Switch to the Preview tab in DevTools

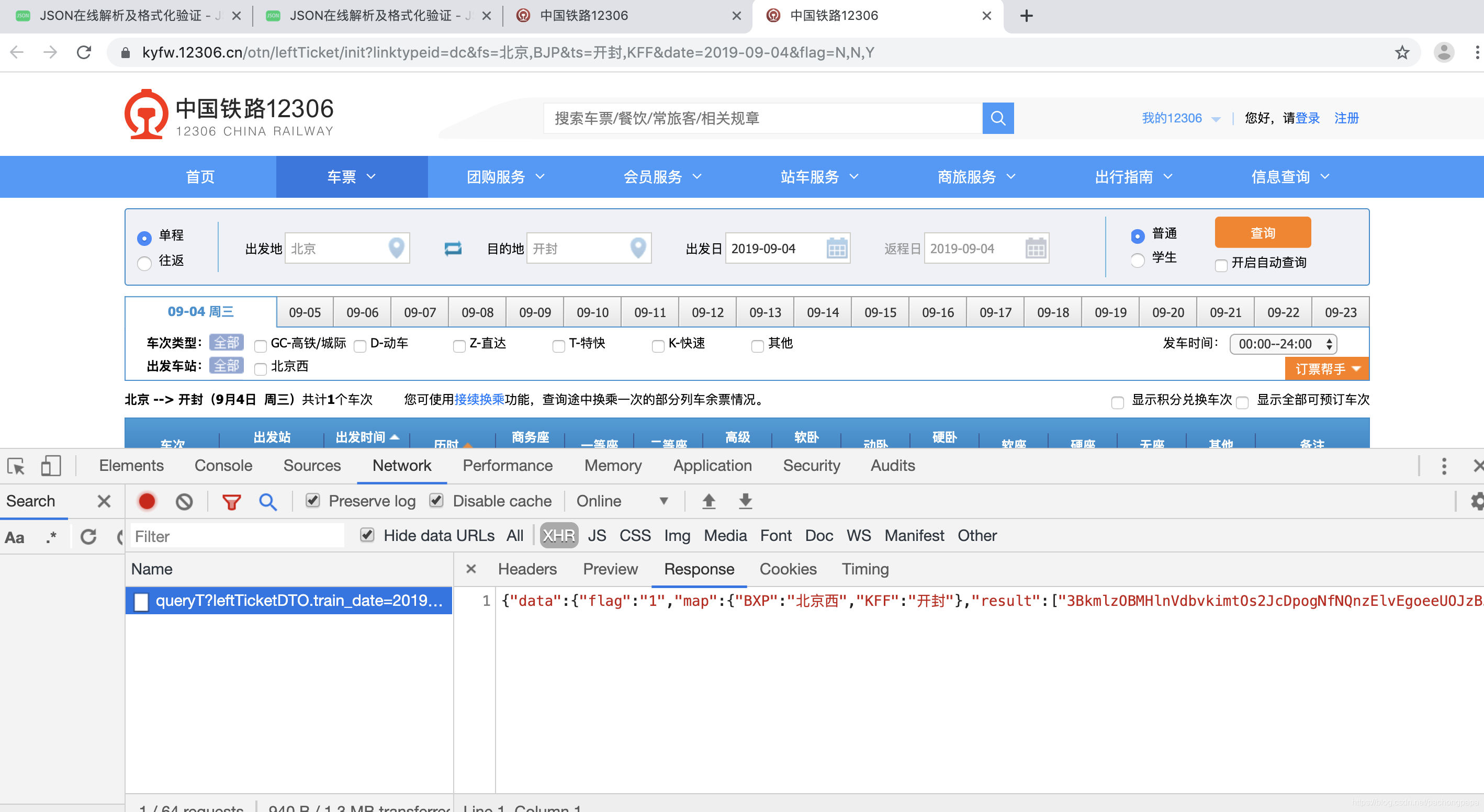611,569
